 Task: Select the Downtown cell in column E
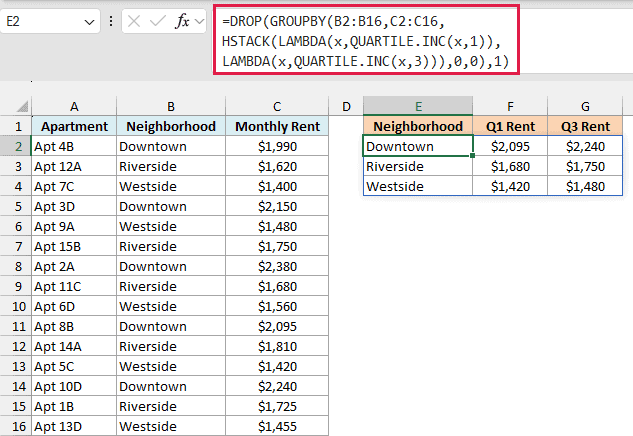click(x=418, y=146)
